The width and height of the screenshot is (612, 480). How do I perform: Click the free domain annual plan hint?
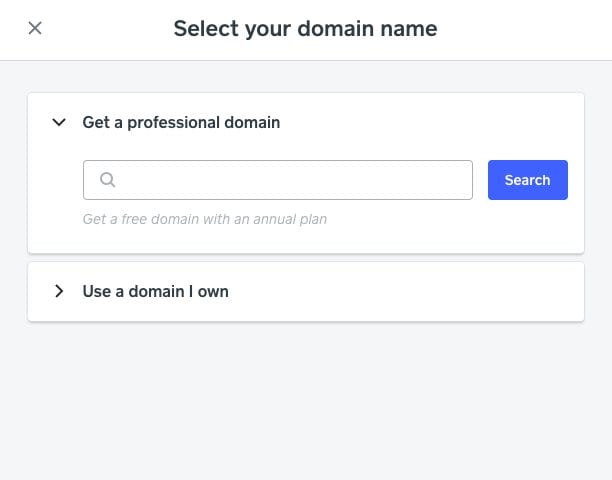click(x=204, y=219)
